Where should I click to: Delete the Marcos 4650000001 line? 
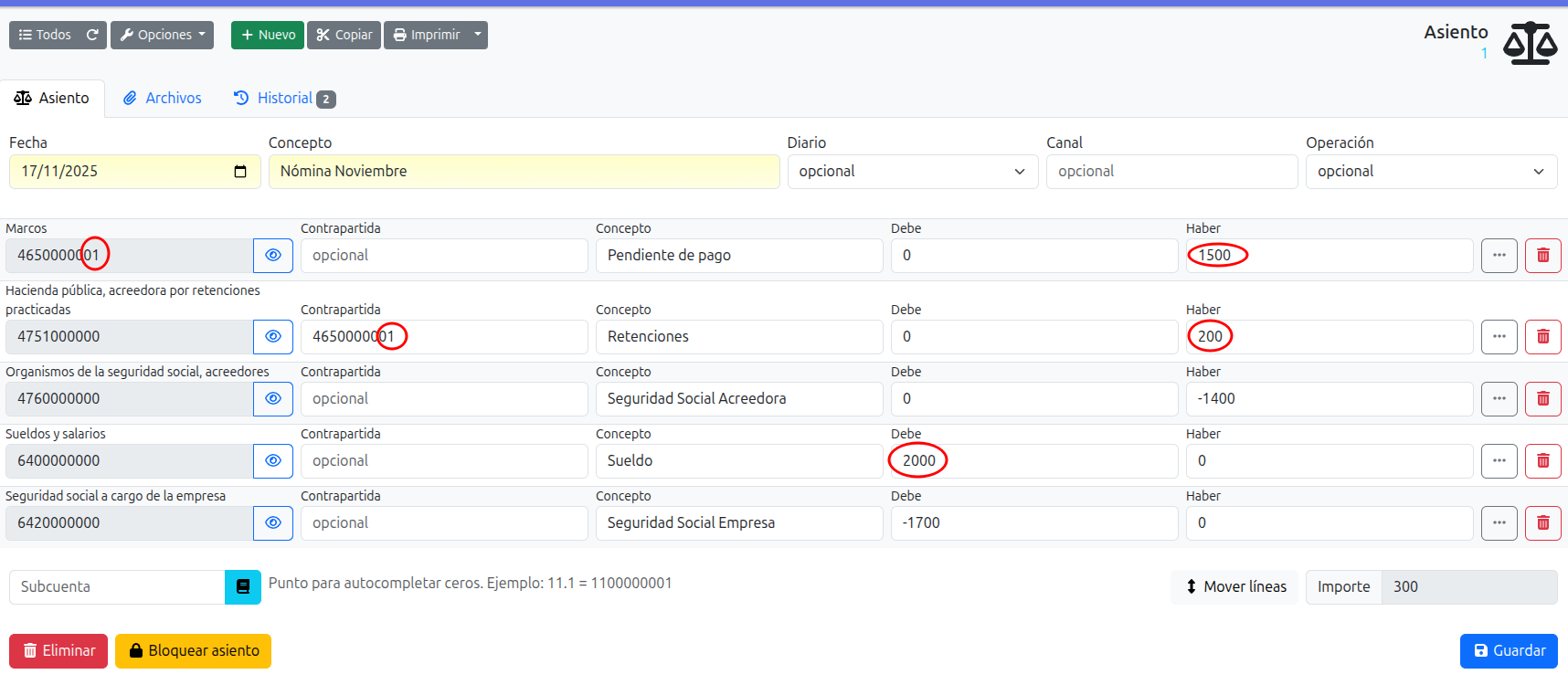click(1542, 256)
